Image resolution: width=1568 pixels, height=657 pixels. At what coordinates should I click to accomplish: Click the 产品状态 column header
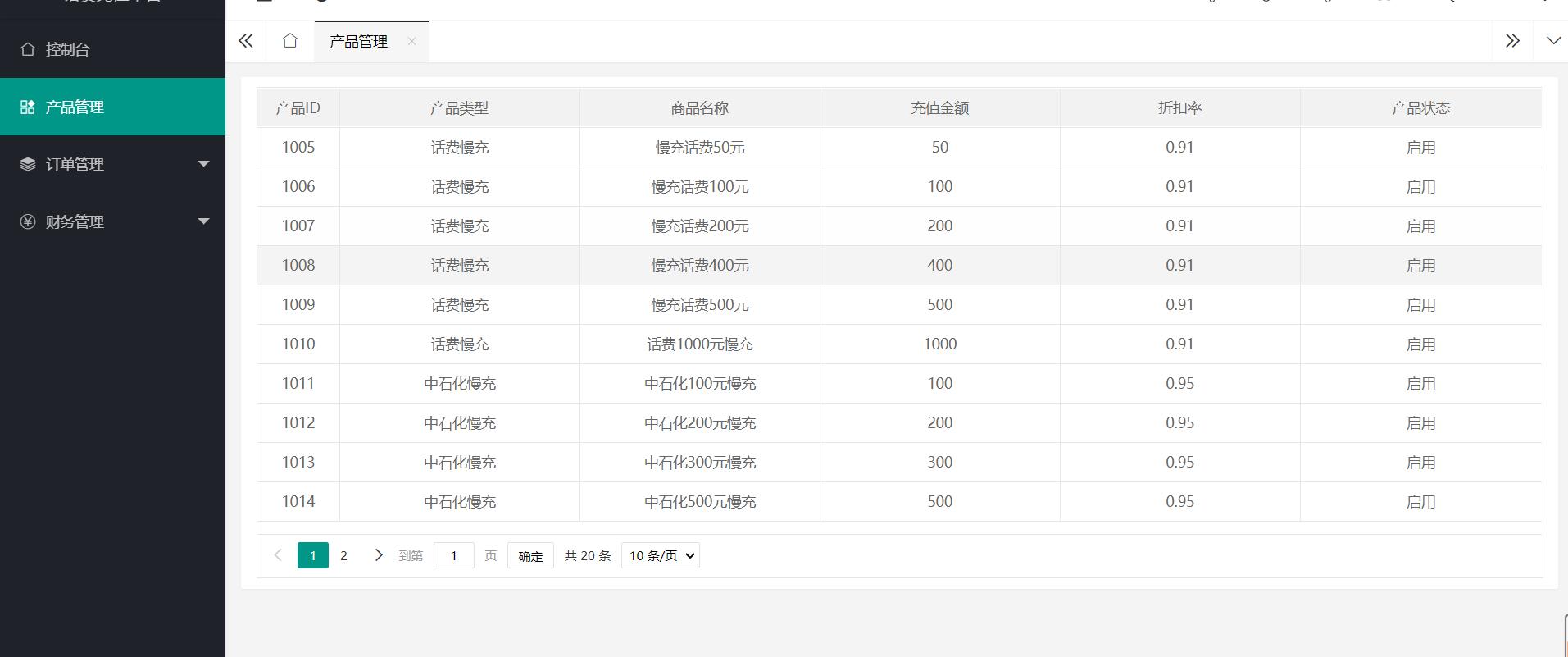click(1421, 108)
